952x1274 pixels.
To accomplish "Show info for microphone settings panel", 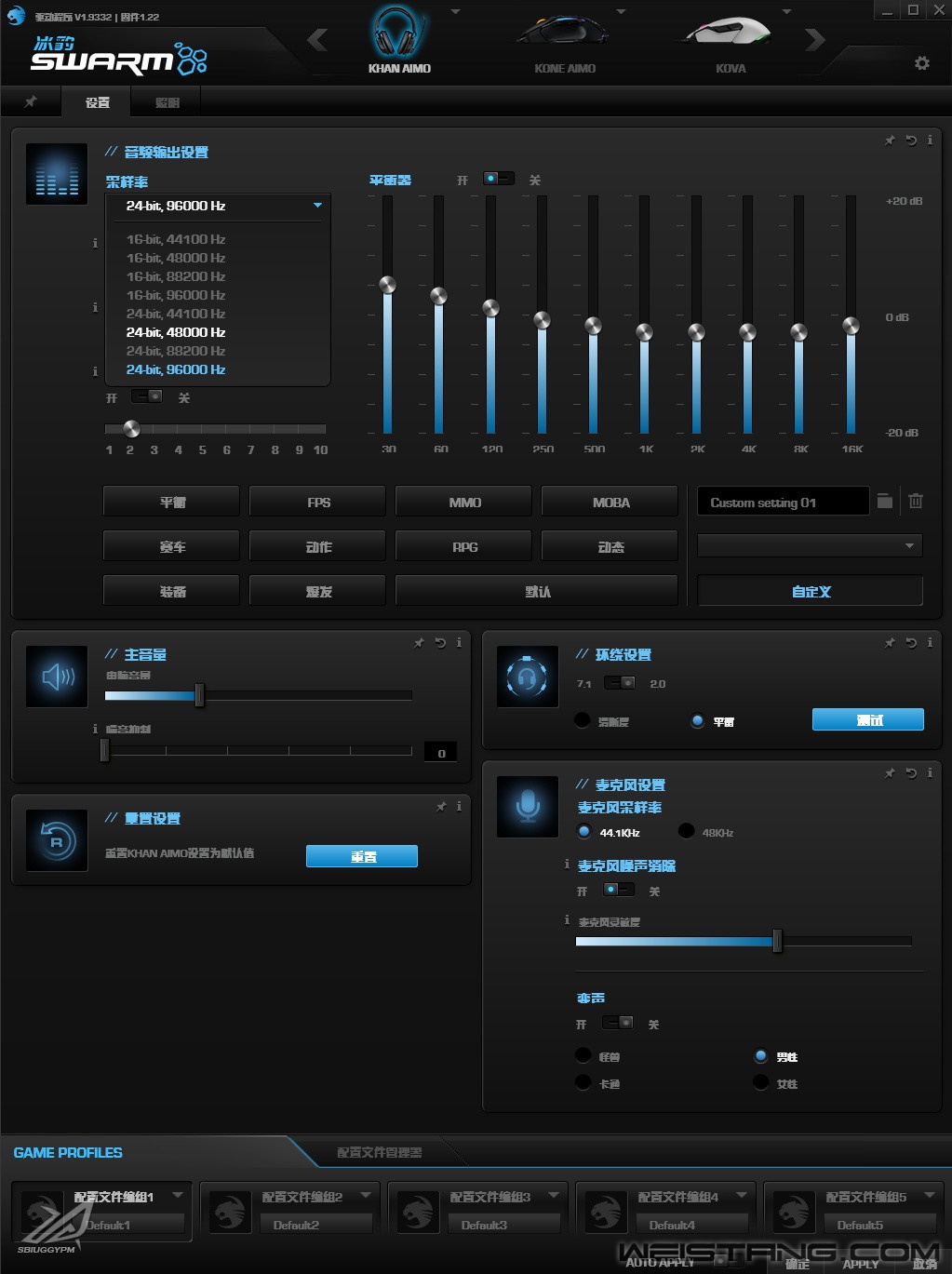I will pos(930,773).
